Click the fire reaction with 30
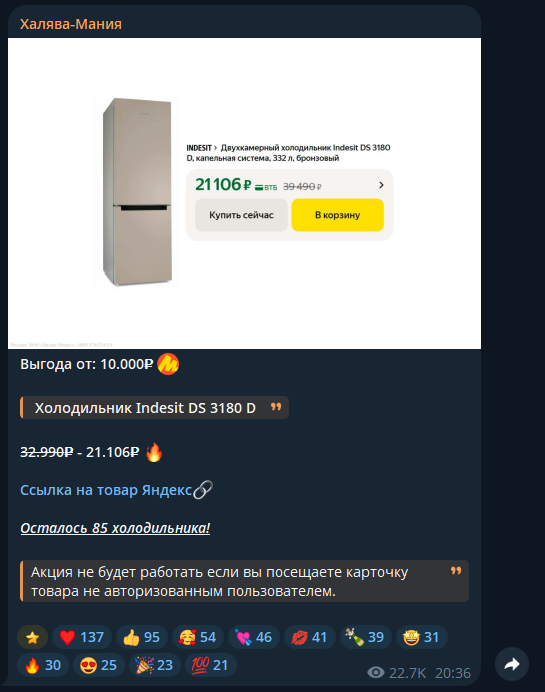This screenshot has height=692, width=545. click(43, 665)
